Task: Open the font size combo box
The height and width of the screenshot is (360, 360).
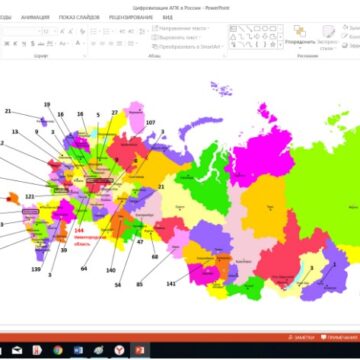Action: pyautogui.click(x=50, y=31)
